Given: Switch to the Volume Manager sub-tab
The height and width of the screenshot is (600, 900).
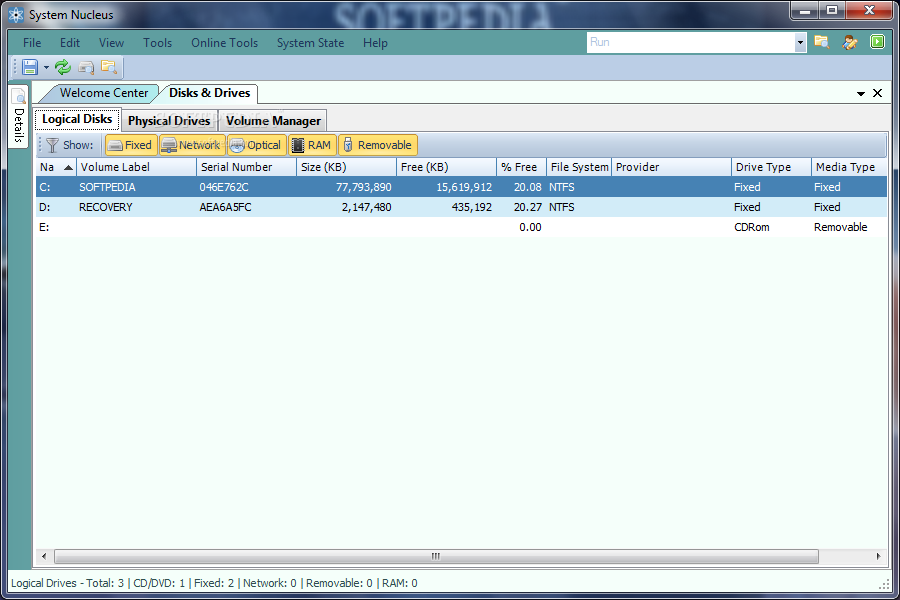Looking at the screenshot, I should (273, 121).
